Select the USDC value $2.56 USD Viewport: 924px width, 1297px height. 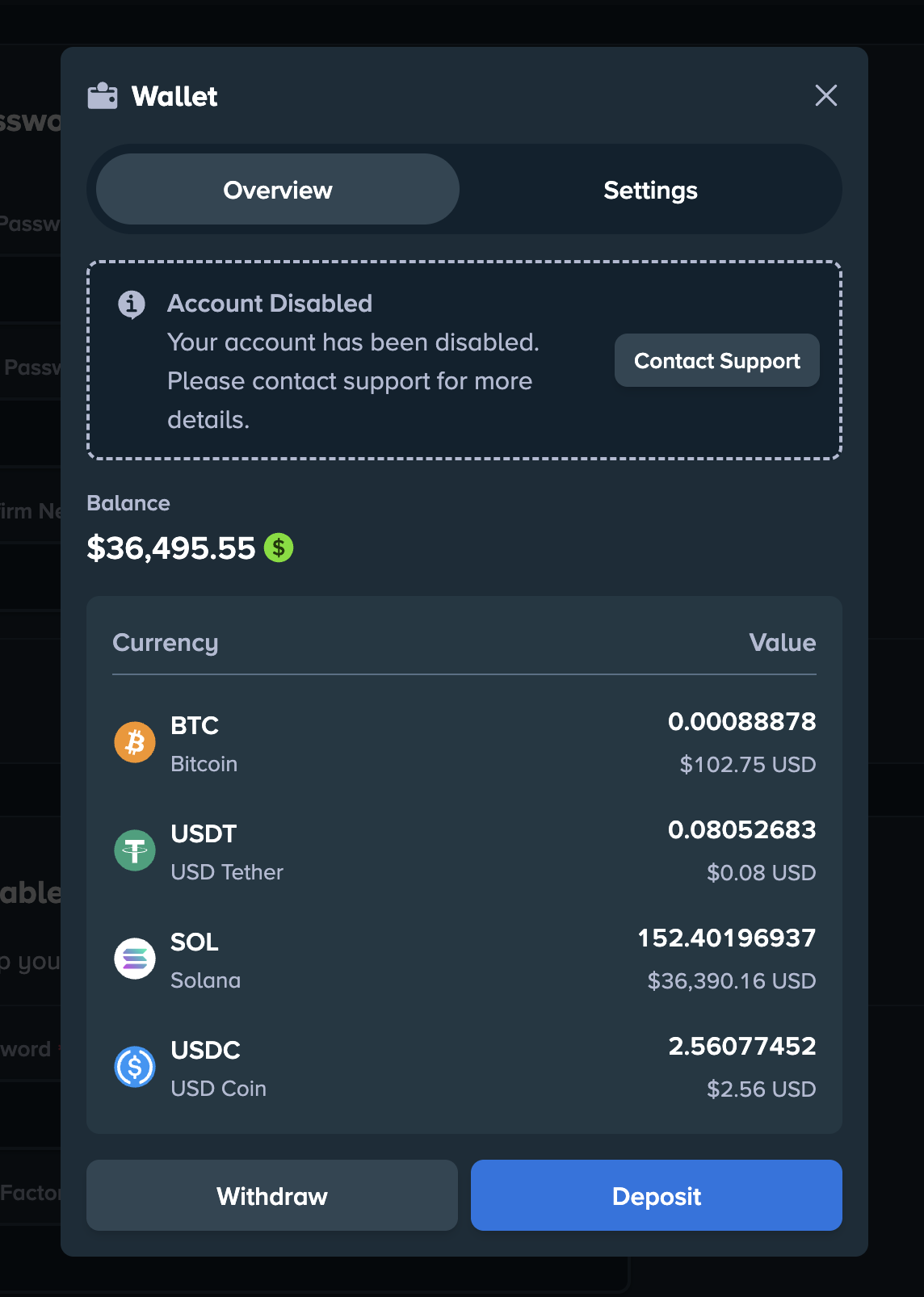click(761, 1089)
